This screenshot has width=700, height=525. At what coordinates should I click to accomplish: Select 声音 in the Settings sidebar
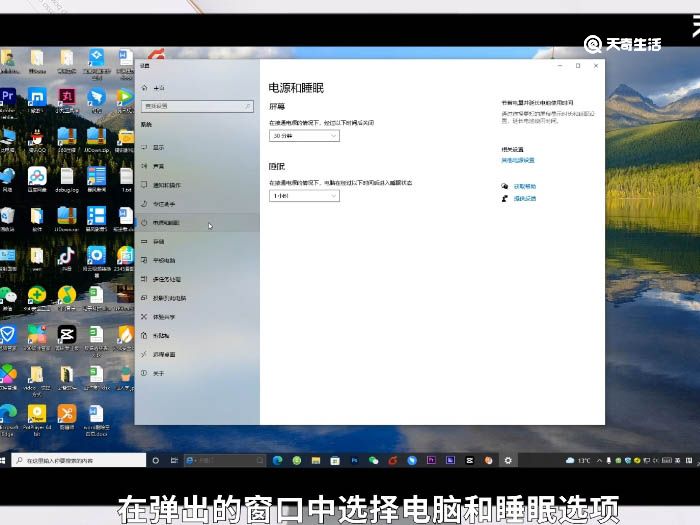click(x=158, y=166)
